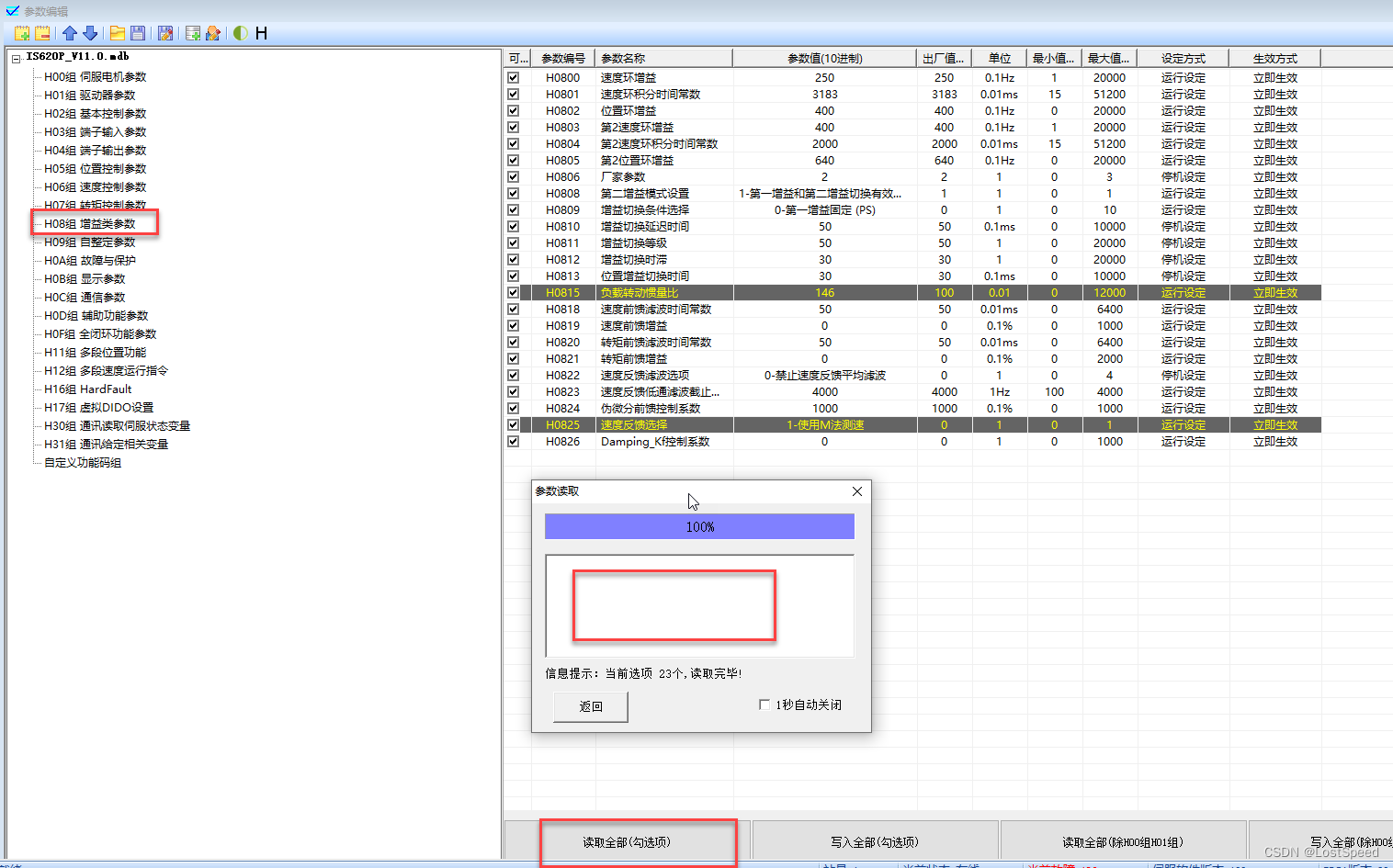Toggle checkbox for H0806 厂家参数
This screenshot has width=1393, height=868.
pyautogui.click(x=513, y=177)
